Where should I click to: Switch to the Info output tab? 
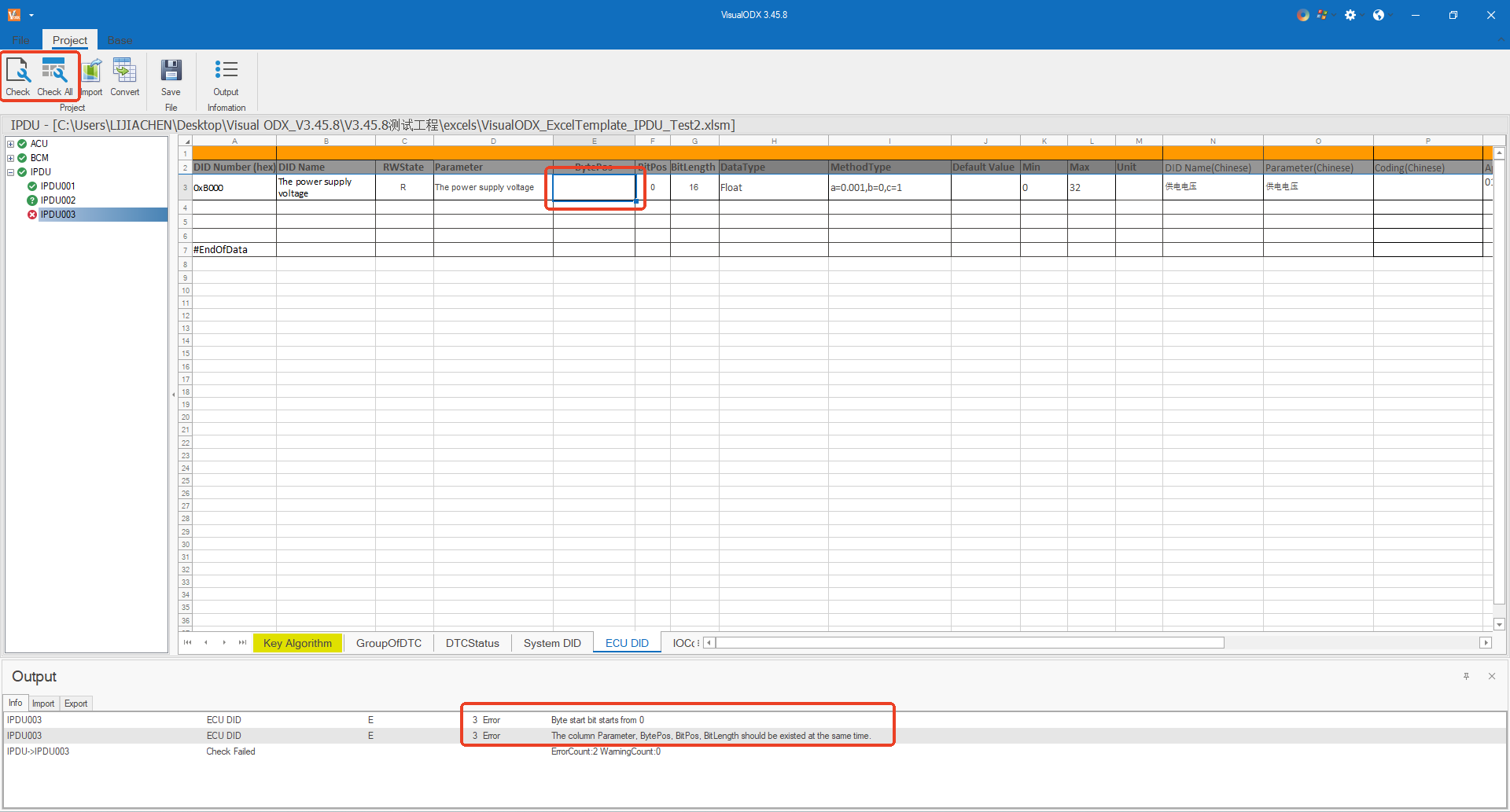click(16, 704)
